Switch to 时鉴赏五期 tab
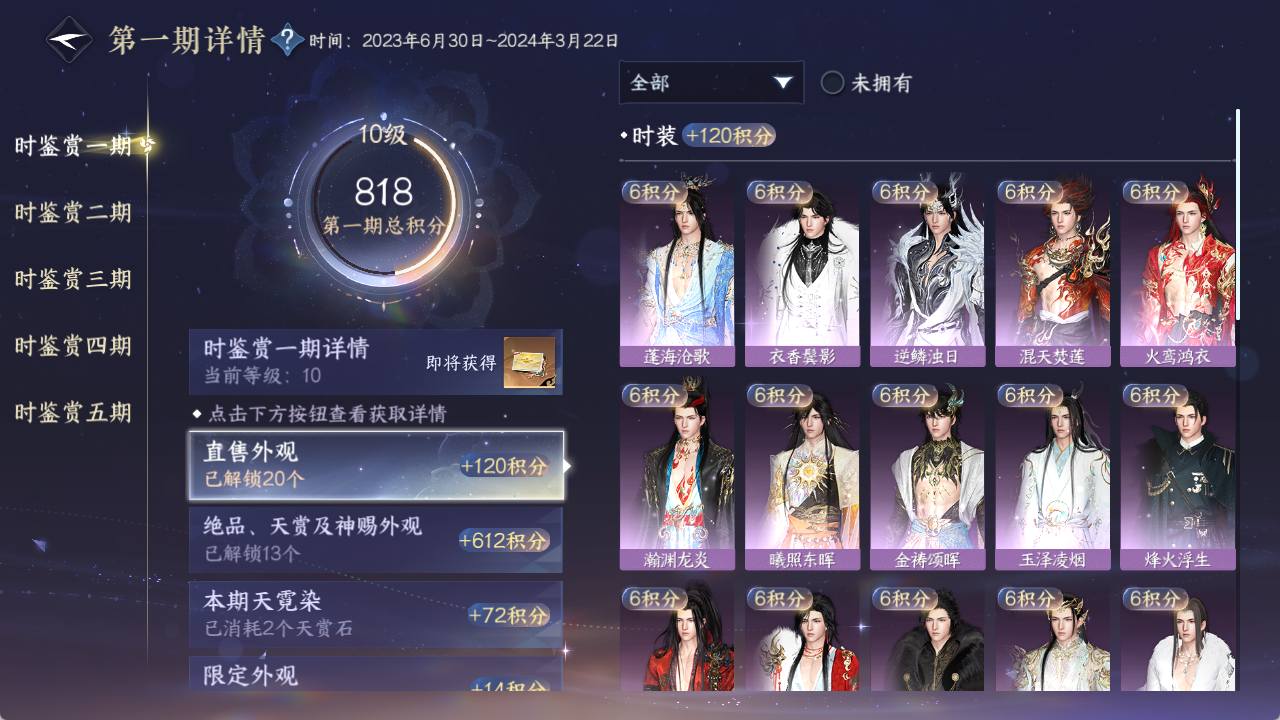 click(x=73, y=412)
